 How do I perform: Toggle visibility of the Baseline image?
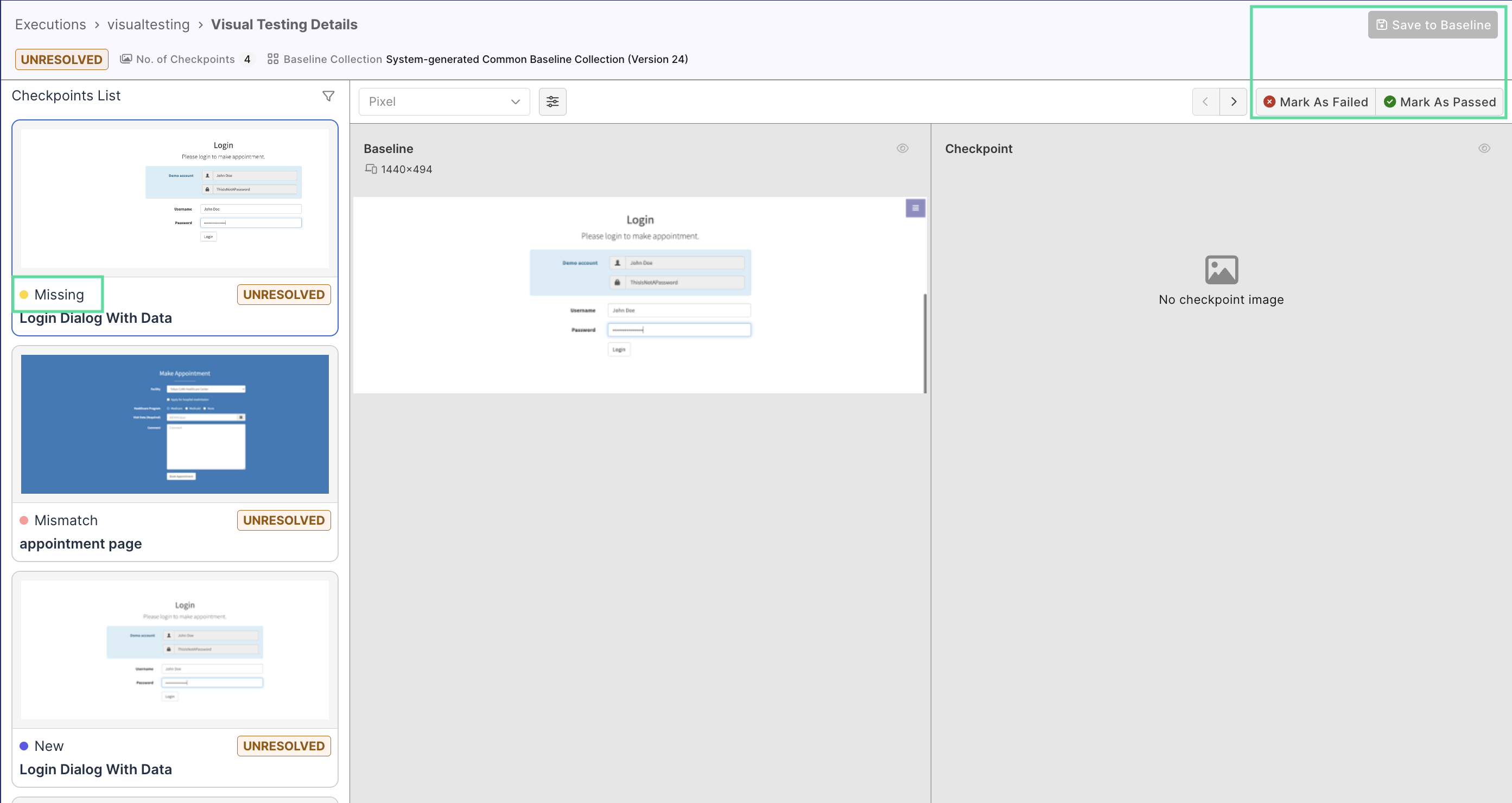(902, 148)
